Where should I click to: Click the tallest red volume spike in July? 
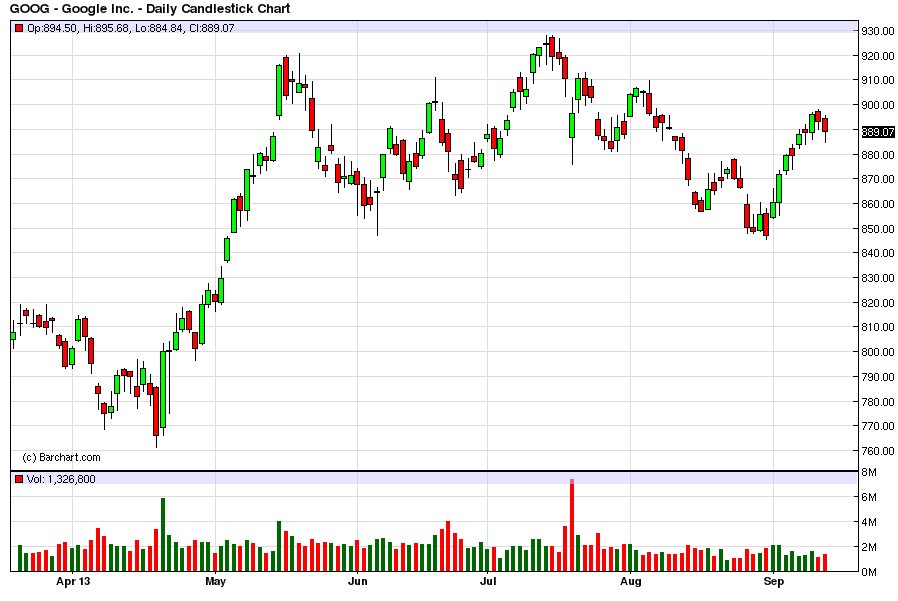[x=572, y=525]
